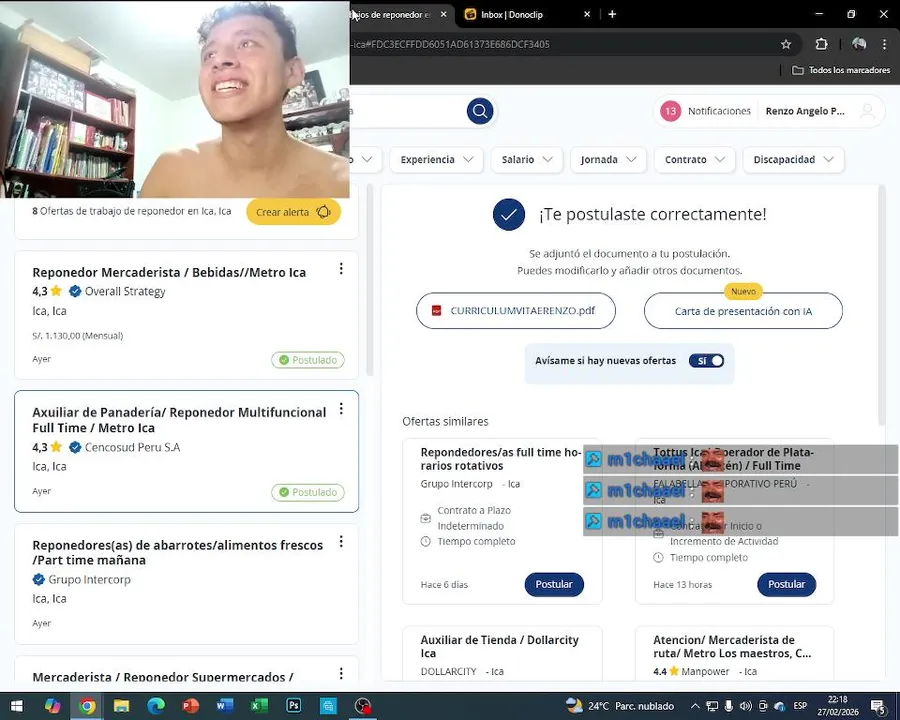900x720 pixels.
Task: Click Carta de presentación con IA button
Action: [x=743, y=311]
